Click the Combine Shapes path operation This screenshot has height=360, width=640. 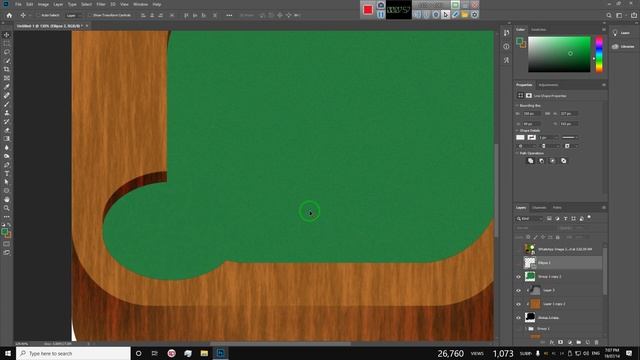click(530, 161)
